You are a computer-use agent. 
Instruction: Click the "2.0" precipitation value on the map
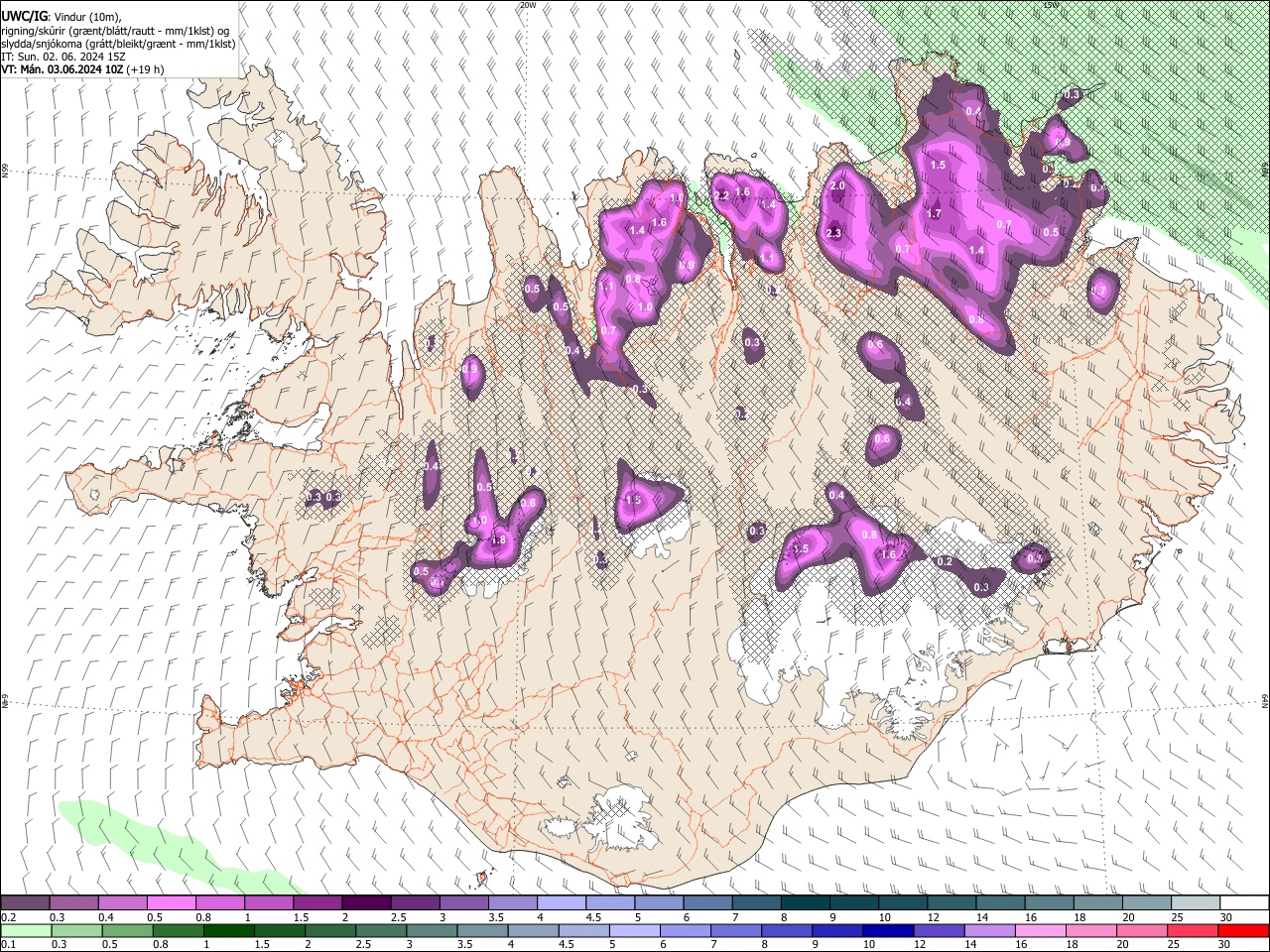tap(837, 185)
